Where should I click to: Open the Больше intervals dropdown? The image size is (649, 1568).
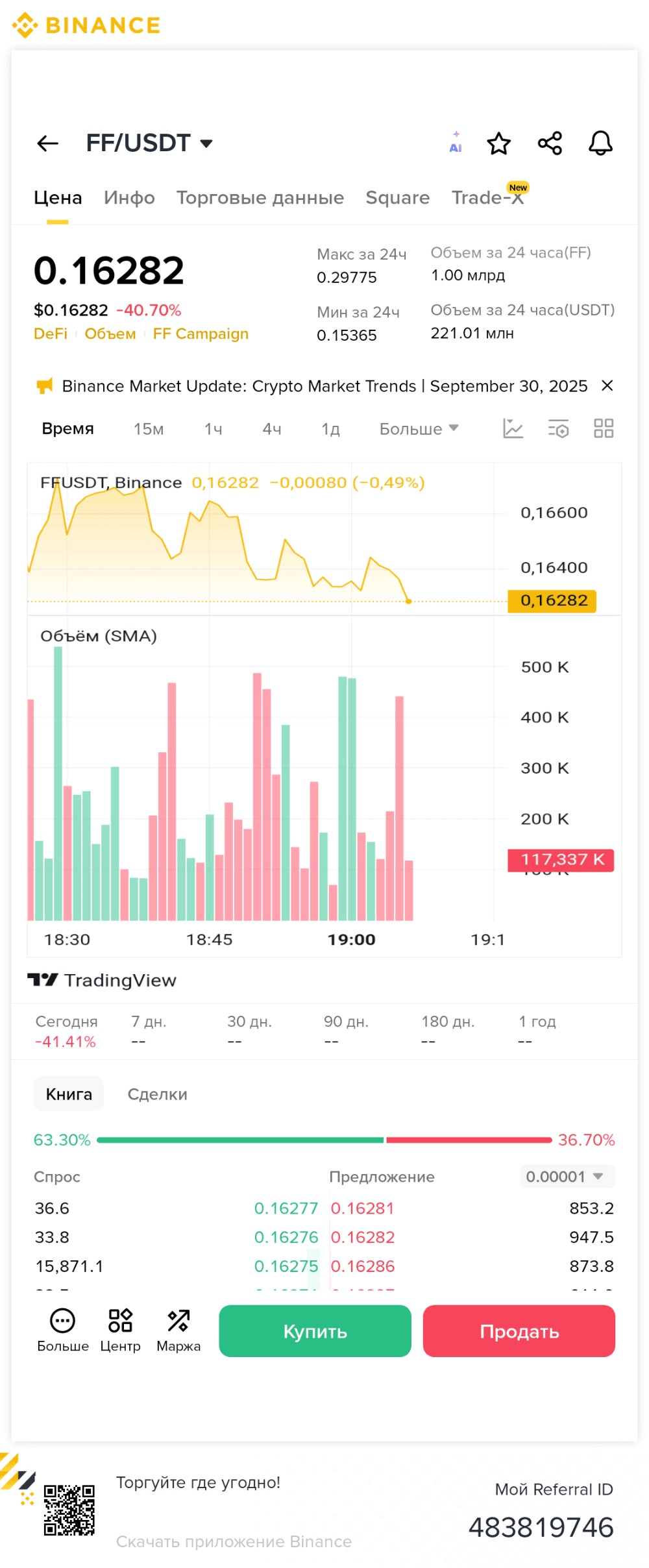pyautogui.click(x=419, y=429)
